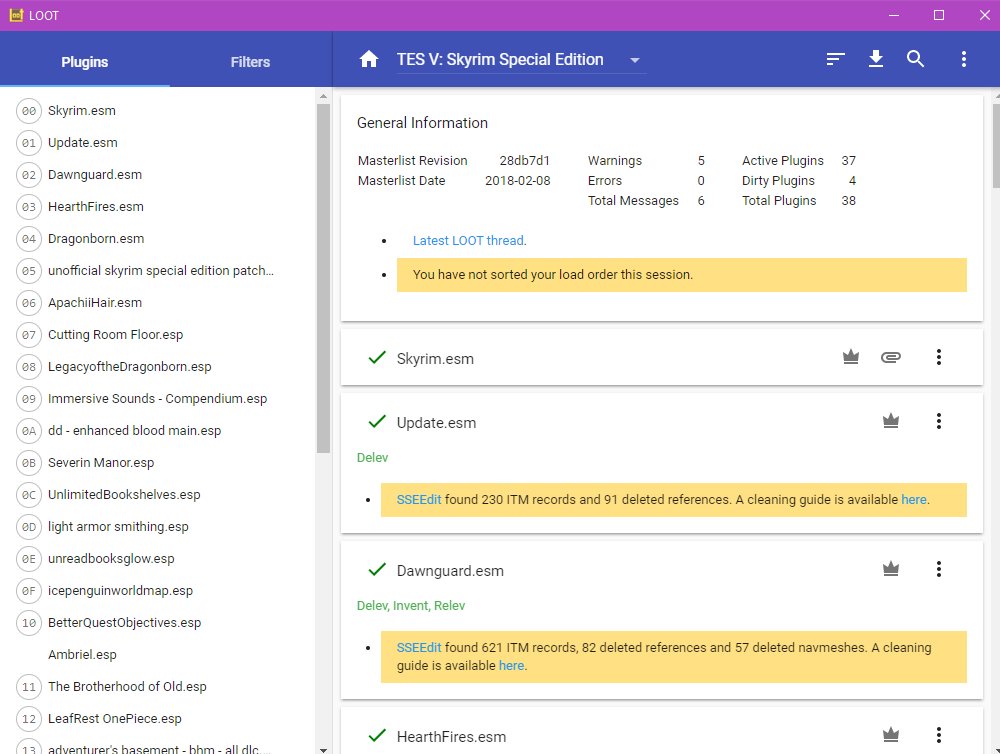Open the main three-dot menu in header
The image size is (1000, 754).
coord(963,60)
